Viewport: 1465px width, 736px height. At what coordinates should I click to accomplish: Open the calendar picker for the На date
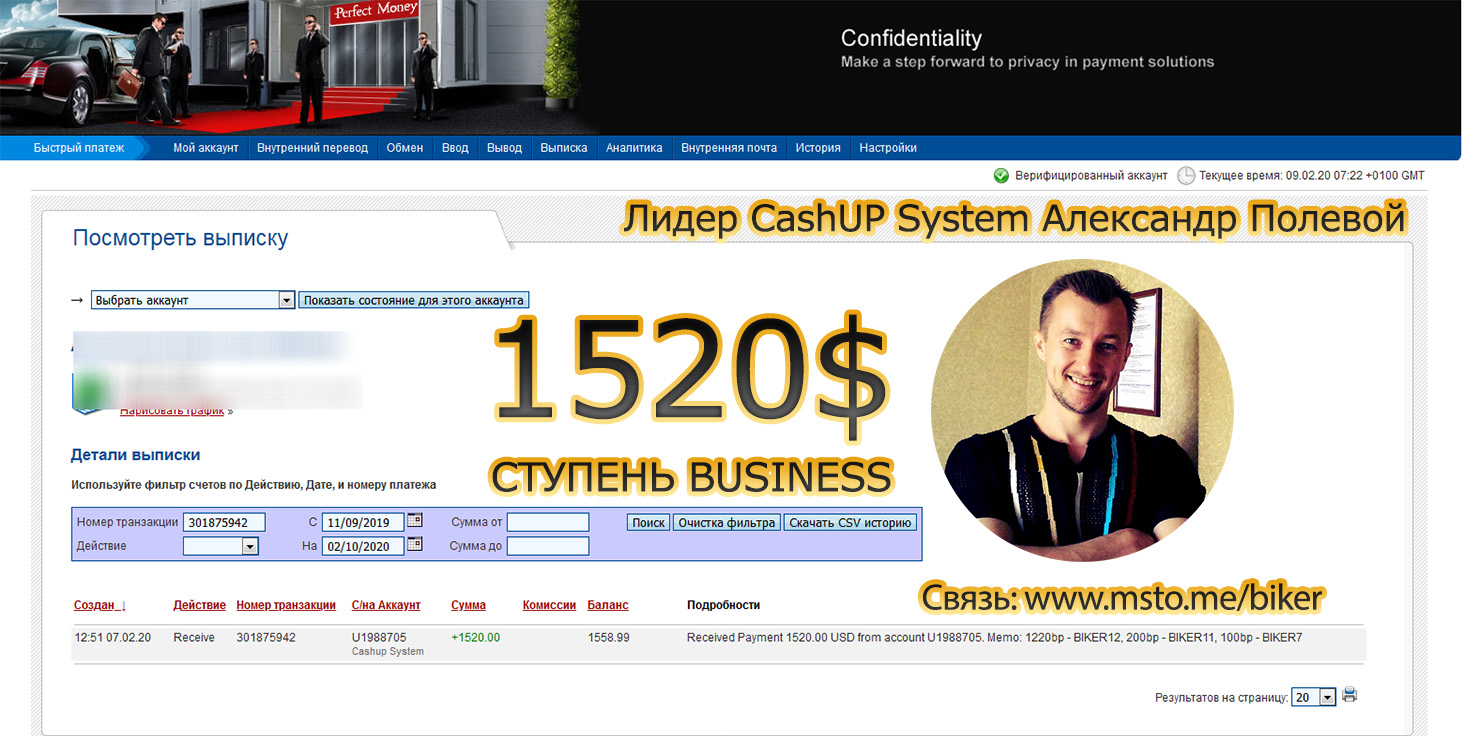pos(415,545)
